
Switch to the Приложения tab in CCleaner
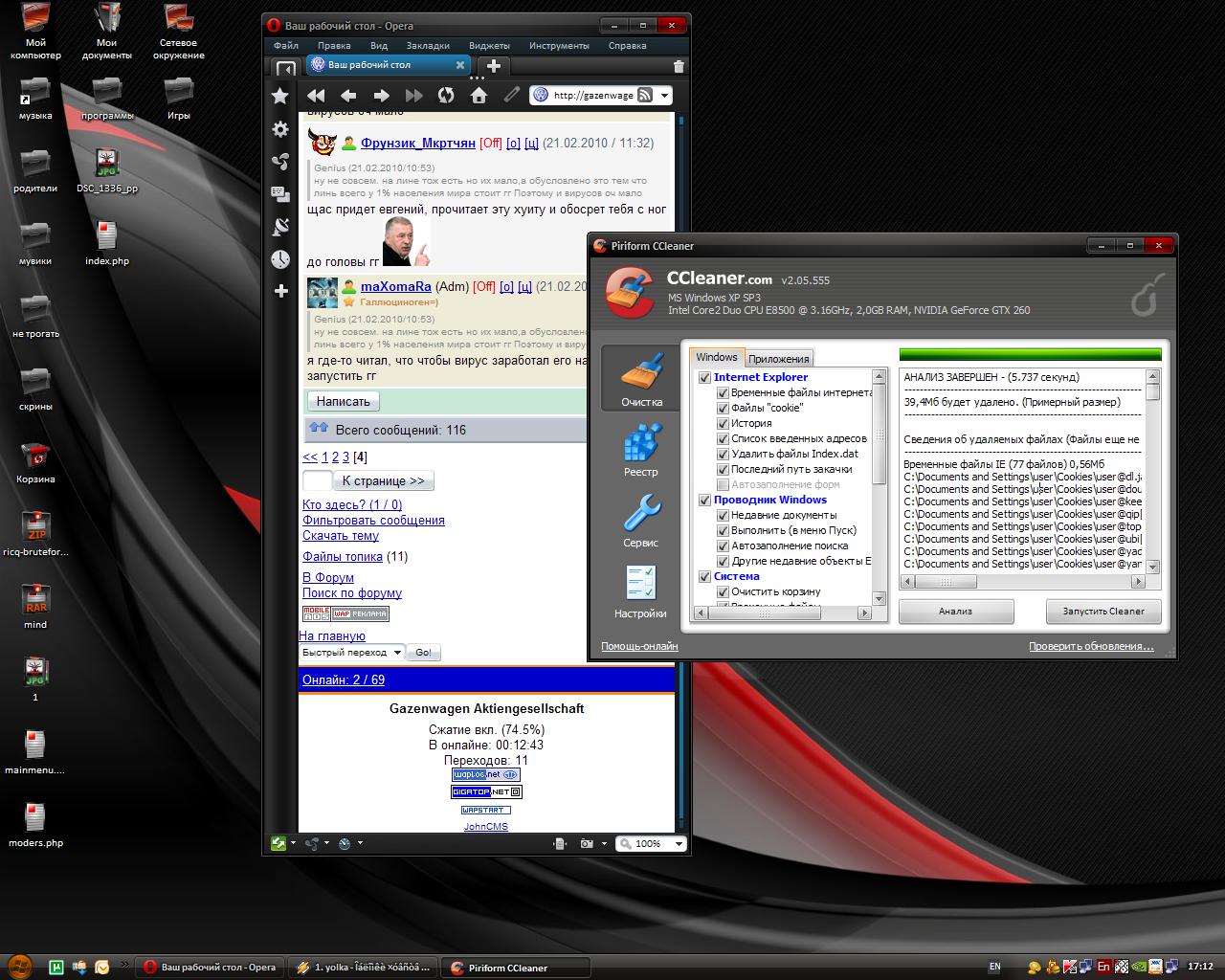tap(779, 359)
